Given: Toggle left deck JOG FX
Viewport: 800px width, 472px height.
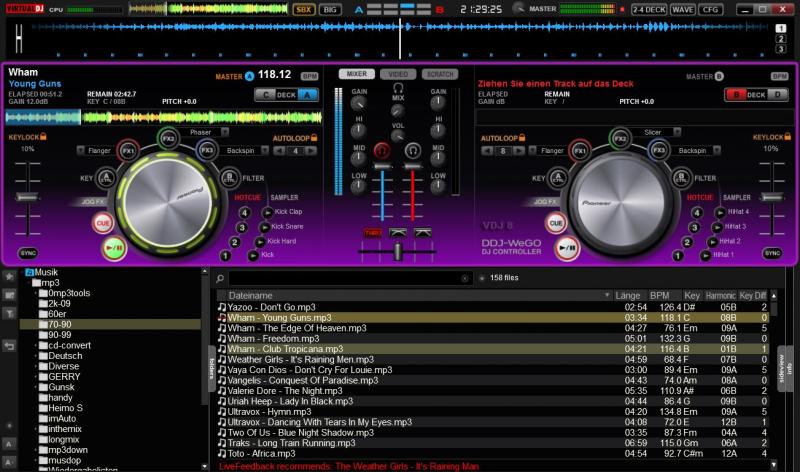Looking at the screenshot, I should 92,202.
